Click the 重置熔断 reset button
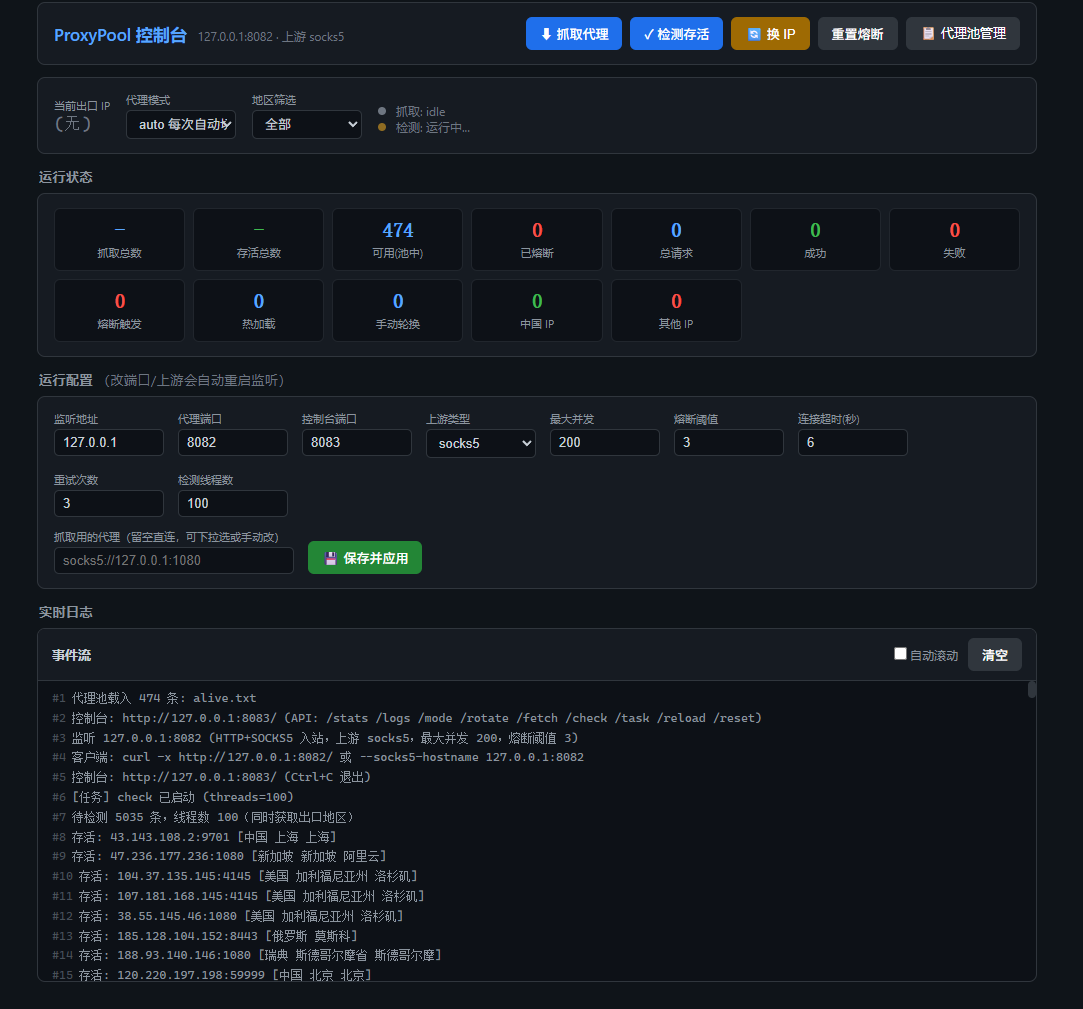 (857, 34)
